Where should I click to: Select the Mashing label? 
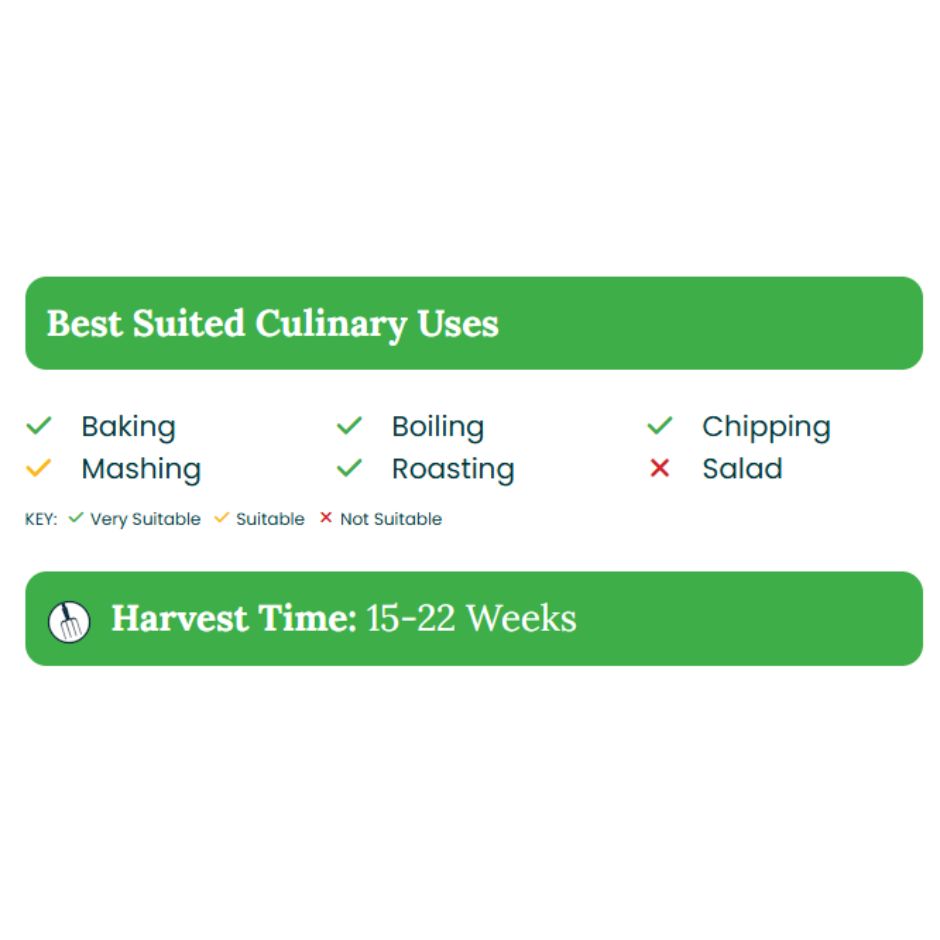(141, 469)
